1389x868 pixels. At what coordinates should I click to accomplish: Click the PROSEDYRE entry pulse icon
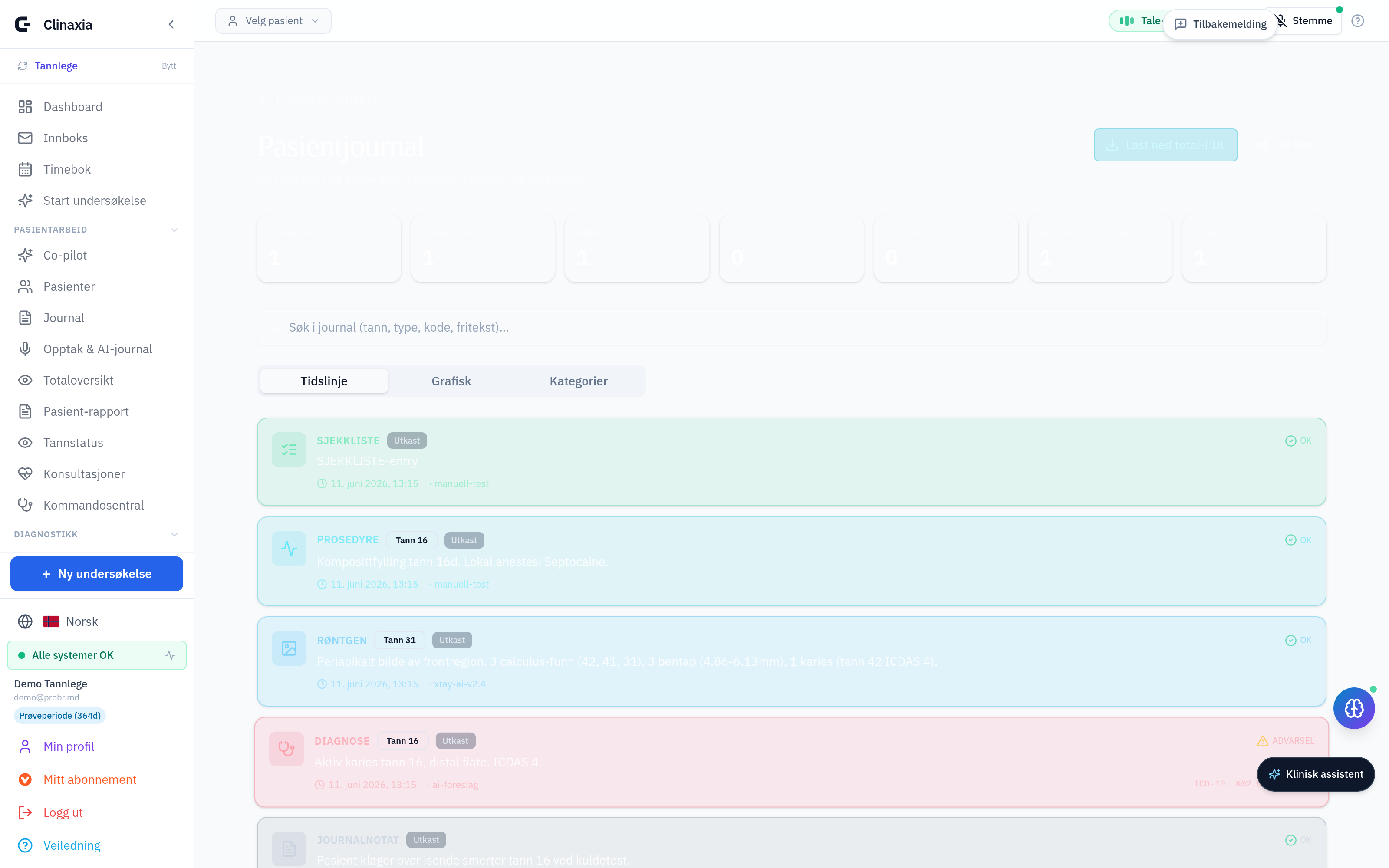289,549
